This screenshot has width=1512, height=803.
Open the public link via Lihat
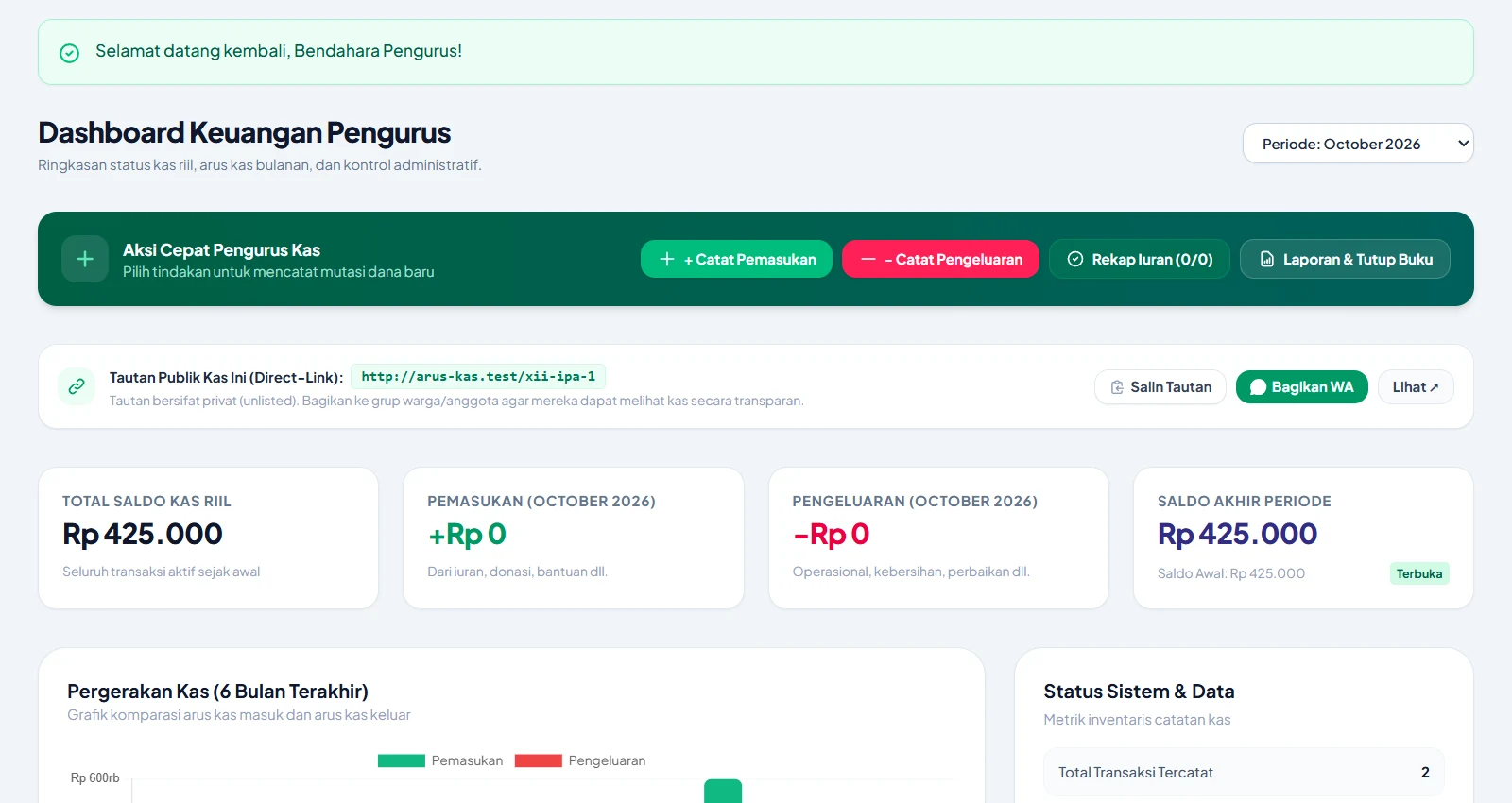(1416, 387)
